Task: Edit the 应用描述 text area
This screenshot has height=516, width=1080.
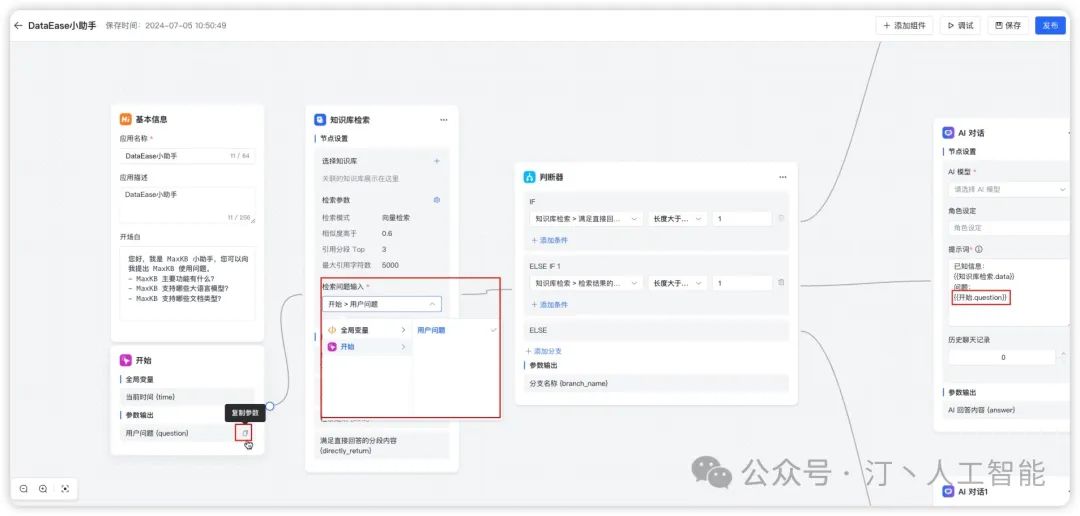Action: [x=187, y=205]
